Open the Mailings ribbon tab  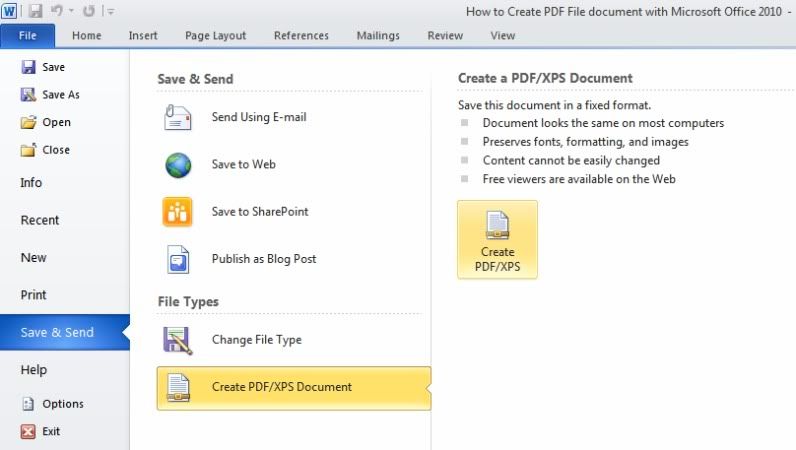378,35
